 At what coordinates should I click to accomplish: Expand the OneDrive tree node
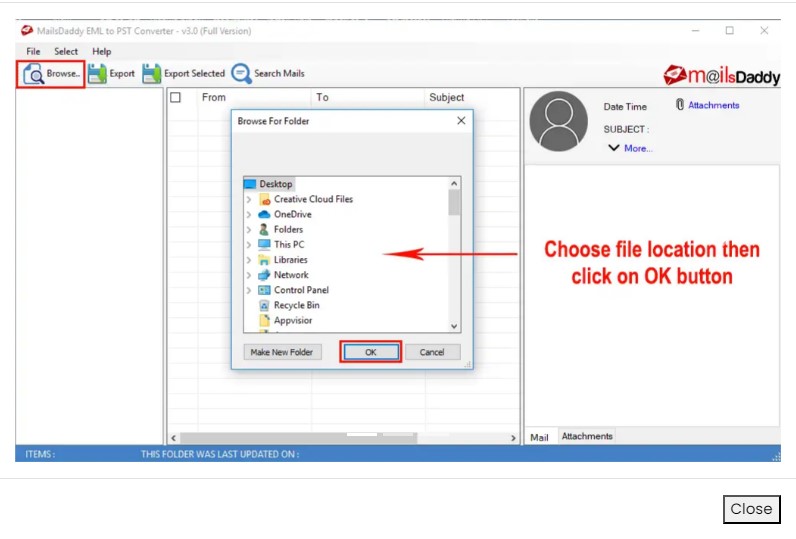click(x=249, y=215)
